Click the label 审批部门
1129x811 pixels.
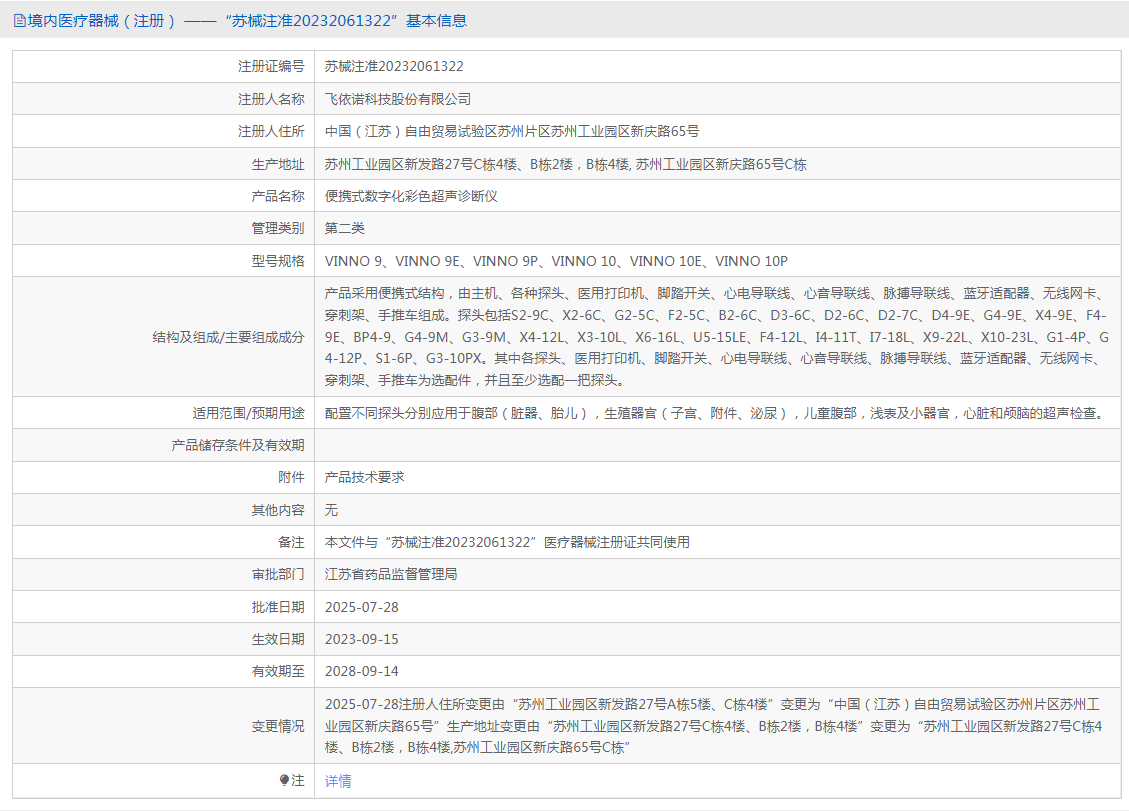tap(278, 574)
